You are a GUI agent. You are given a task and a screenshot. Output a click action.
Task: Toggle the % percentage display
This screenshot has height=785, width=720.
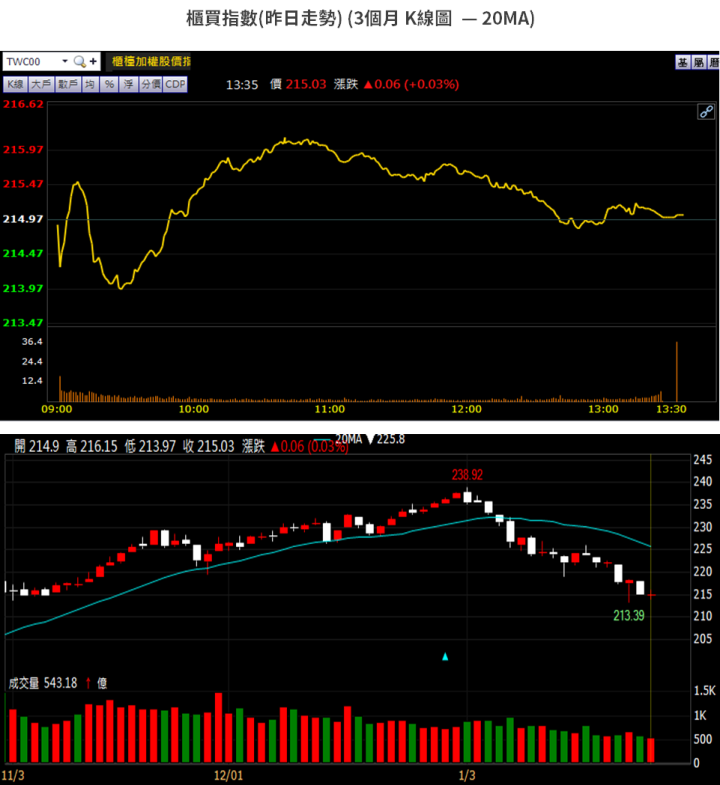109,84
